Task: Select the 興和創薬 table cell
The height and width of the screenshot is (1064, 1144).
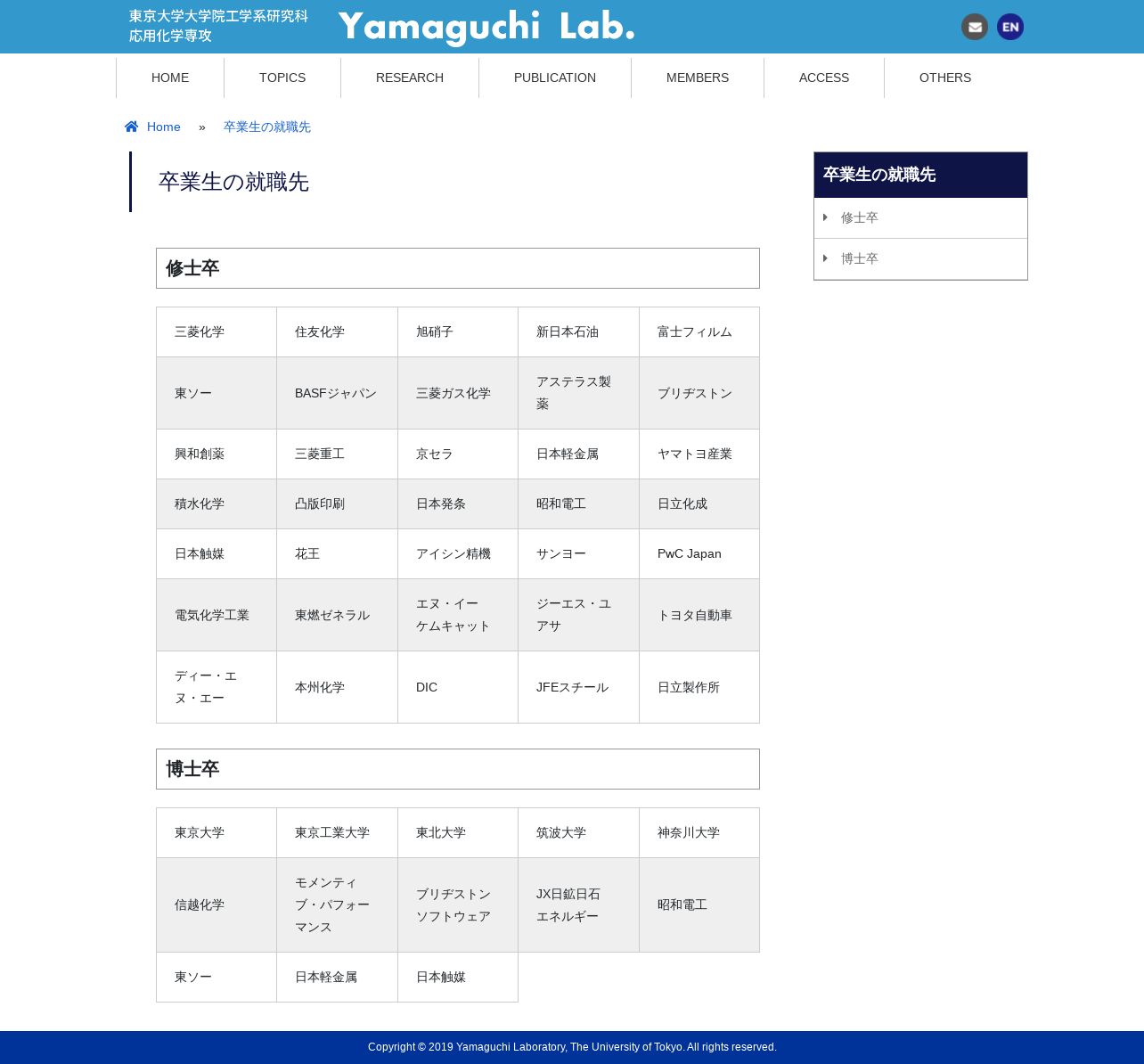Action: click(x=217, y=454)
